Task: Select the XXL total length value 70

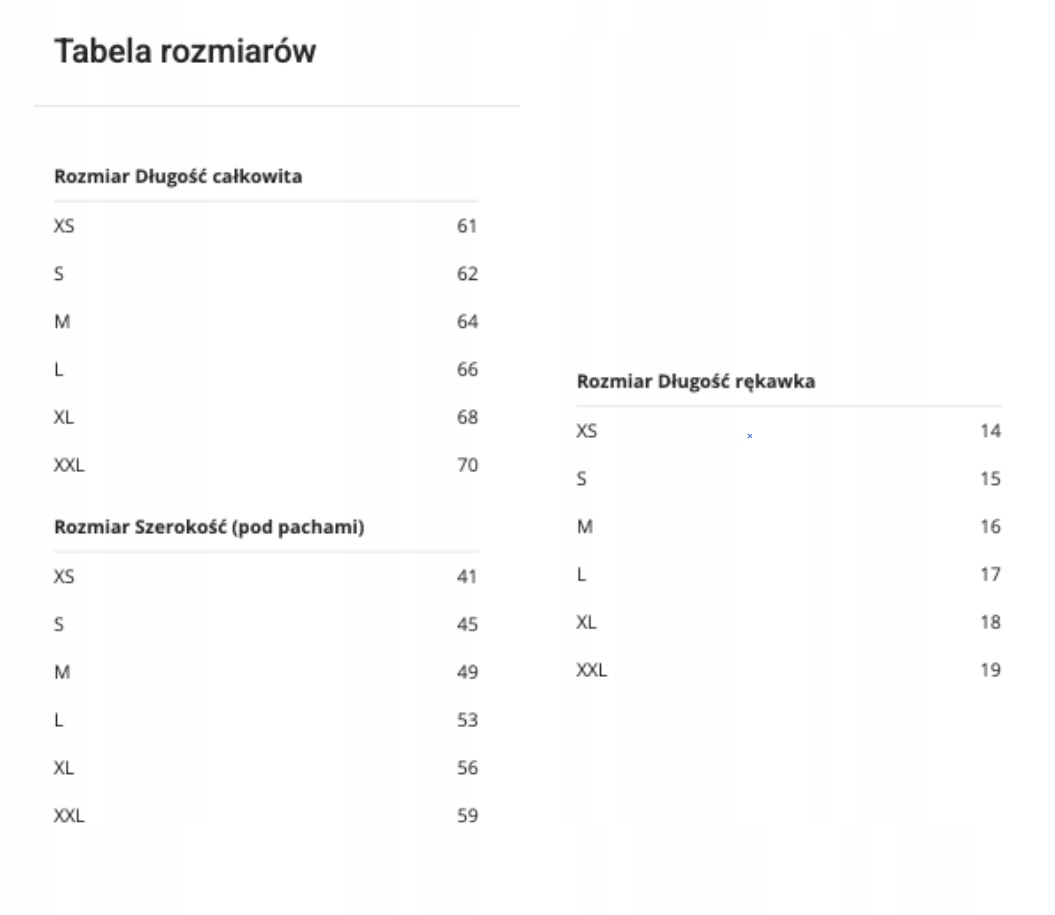Action: [468, 465]
